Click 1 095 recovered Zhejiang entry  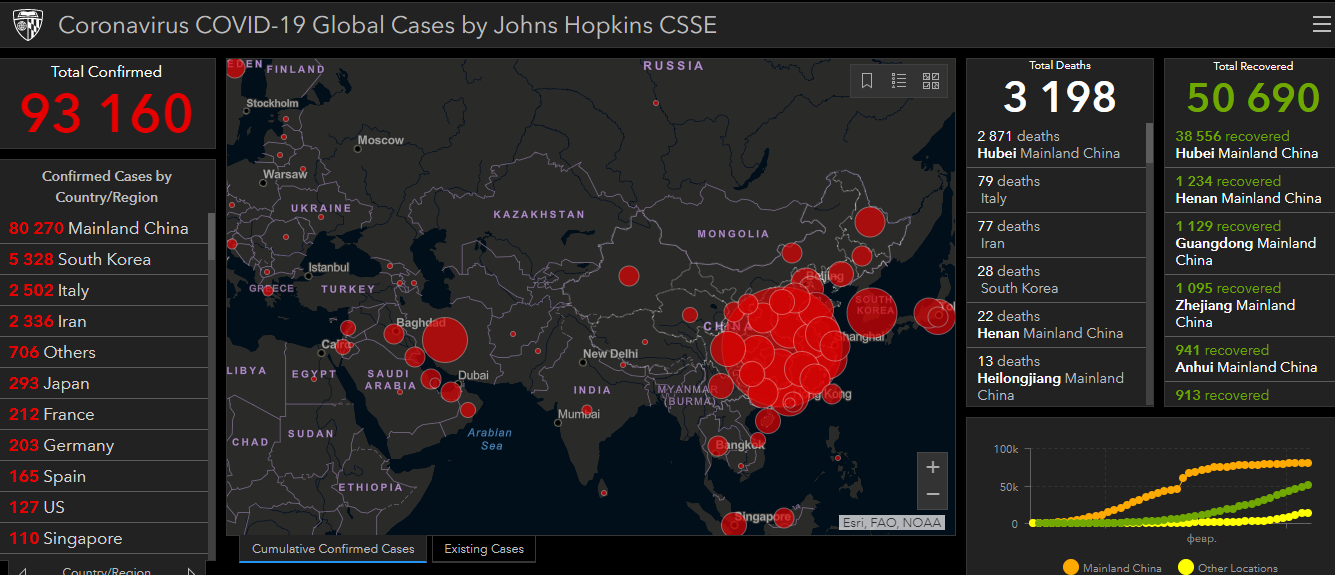pos(1249,305)
